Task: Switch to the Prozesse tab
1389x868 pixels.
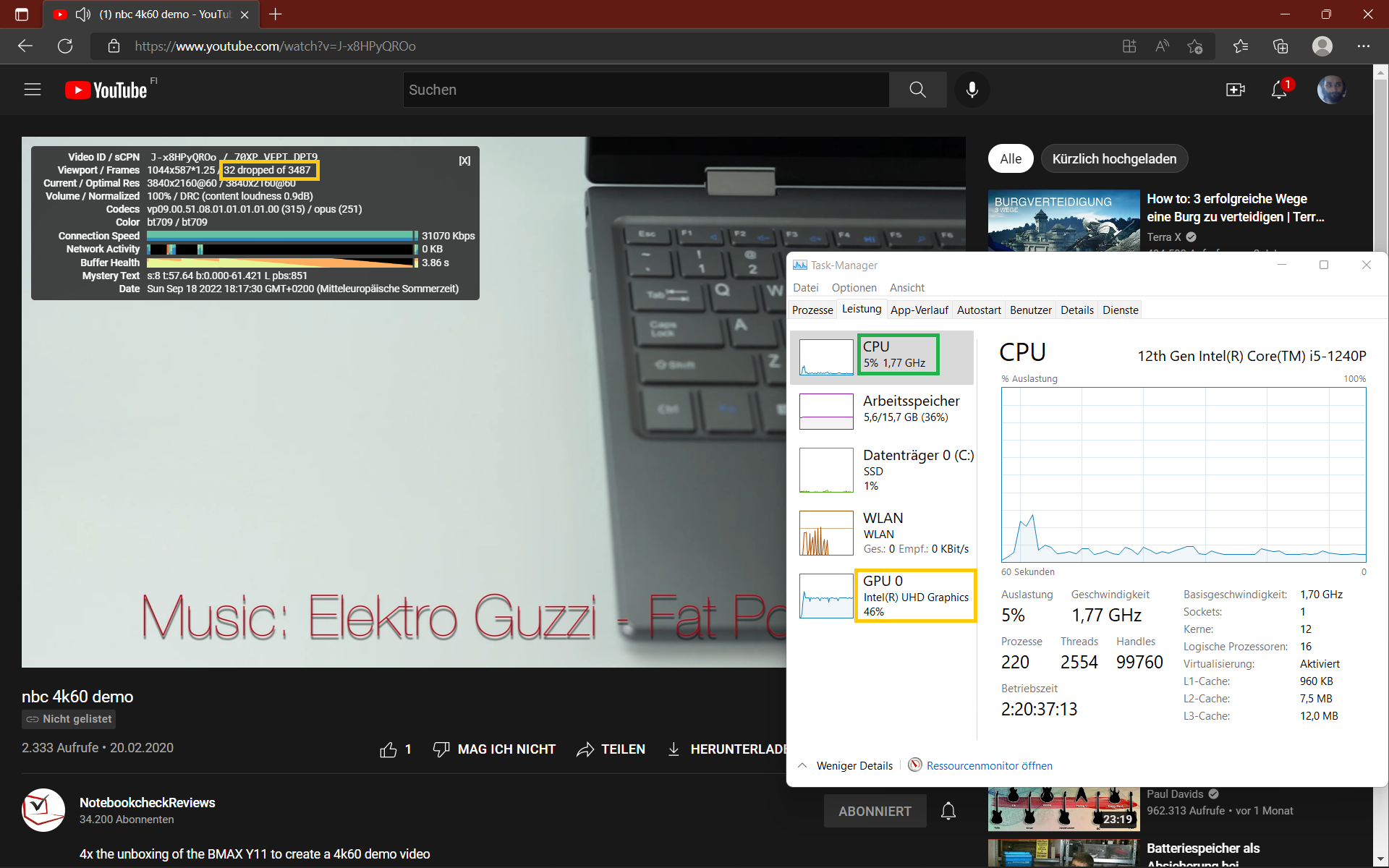Action: pyautogui.click(x=812, y=310)
